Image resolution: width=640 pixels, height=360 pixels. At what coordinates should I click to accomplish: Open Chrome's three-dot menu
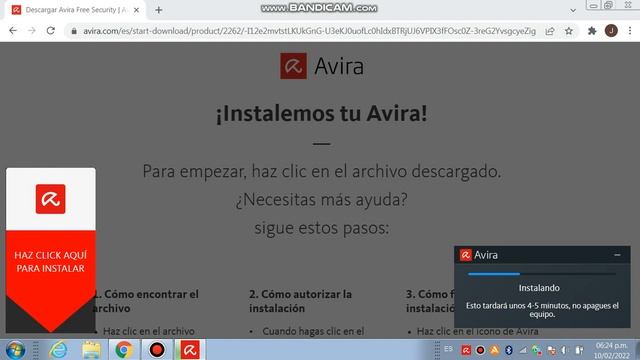coord(630,31)
